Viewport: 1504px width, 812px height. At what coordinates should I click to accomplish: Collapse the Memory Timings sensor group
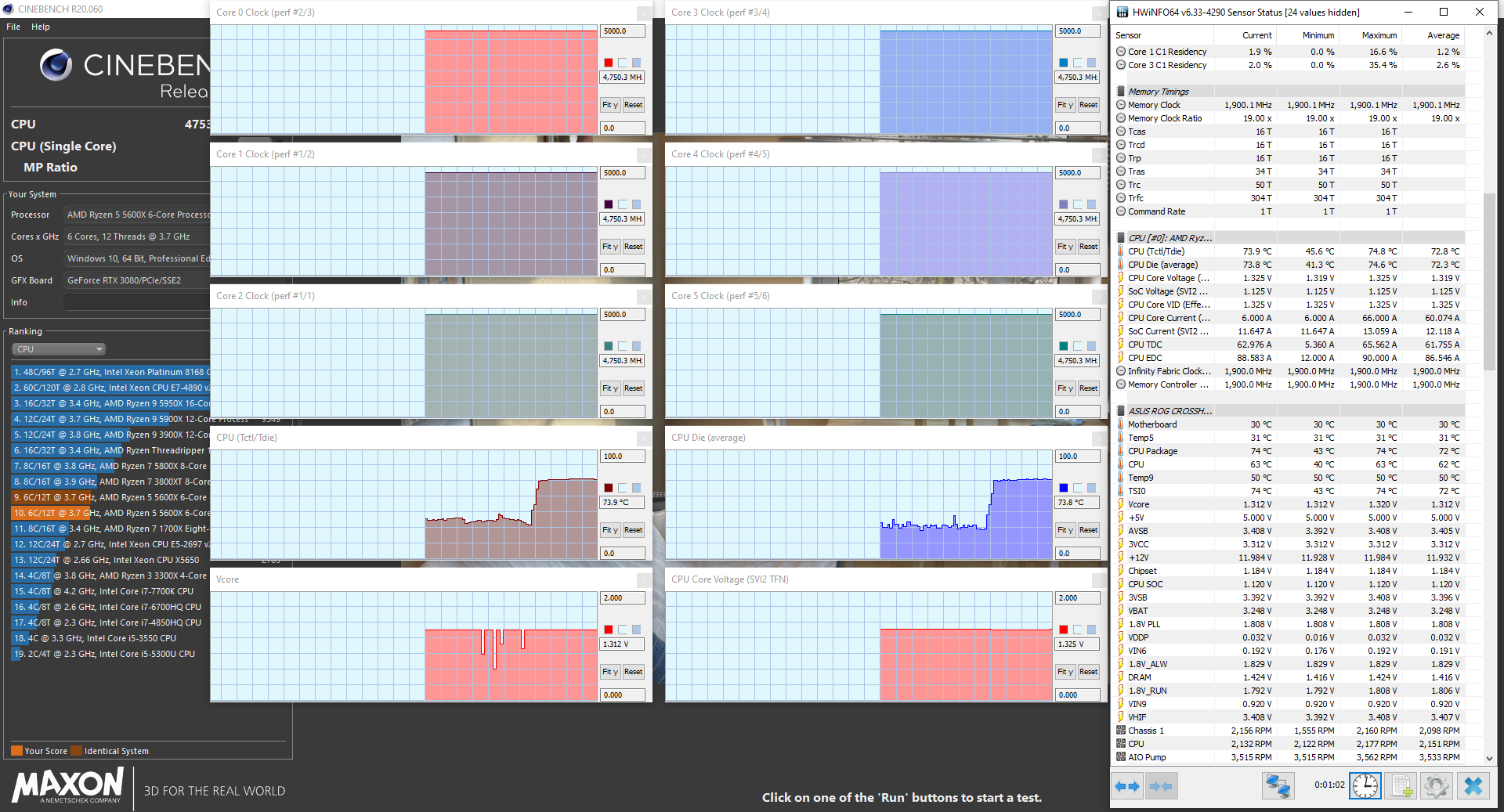1121,92
